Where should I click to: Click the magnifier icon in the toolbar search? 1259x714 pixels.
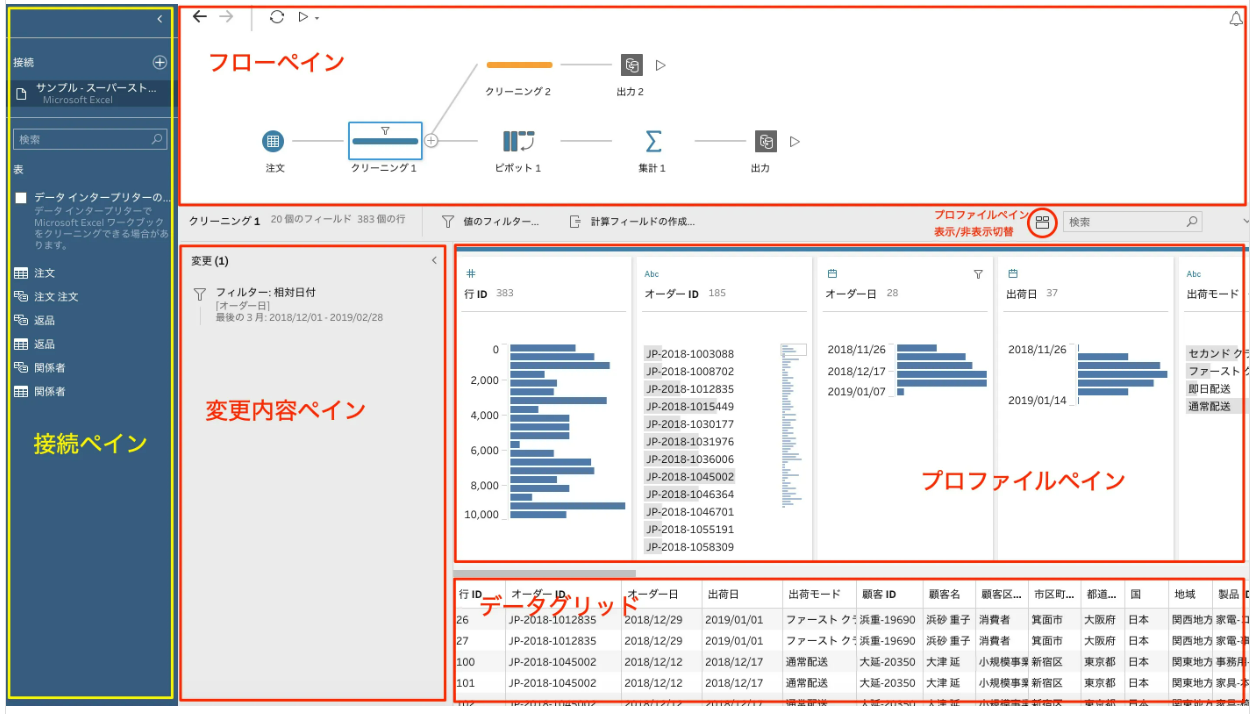coord(1192,222)
